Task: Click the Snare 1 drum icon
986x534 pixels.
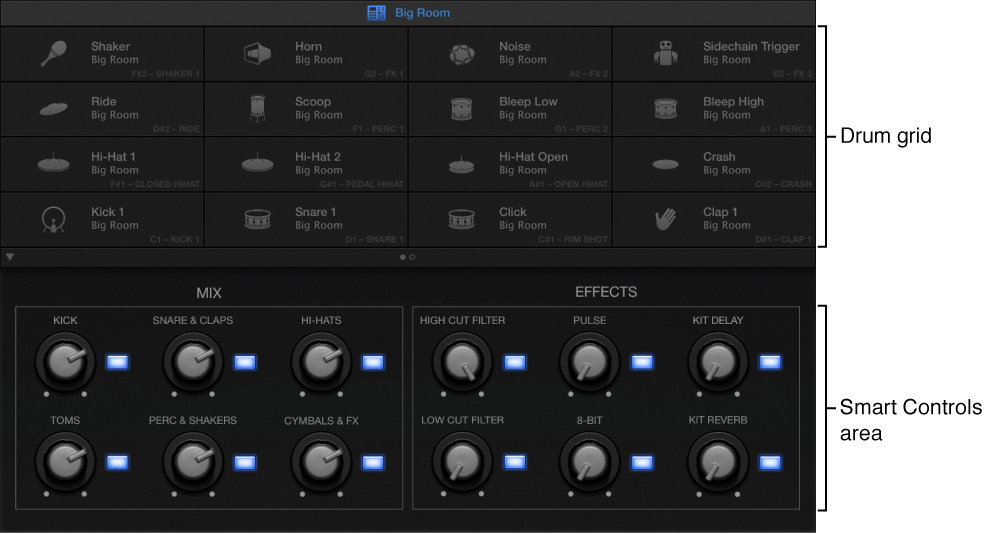Action: pos(257,219)
